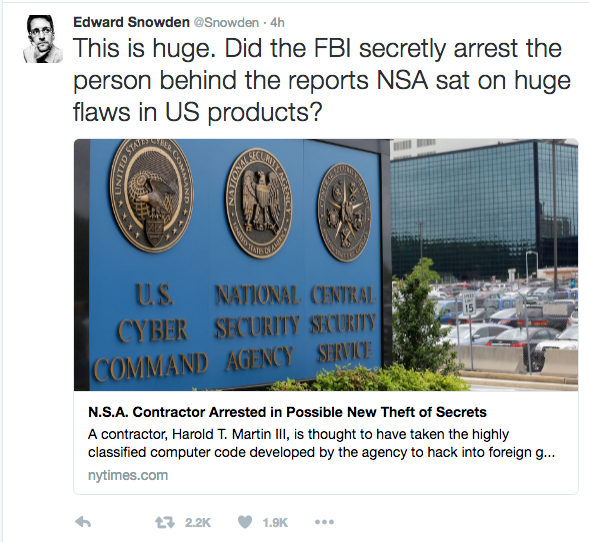Open headline 'N.S.A. Contractor Arrested in Possible New Theft'

click(287, 412)
